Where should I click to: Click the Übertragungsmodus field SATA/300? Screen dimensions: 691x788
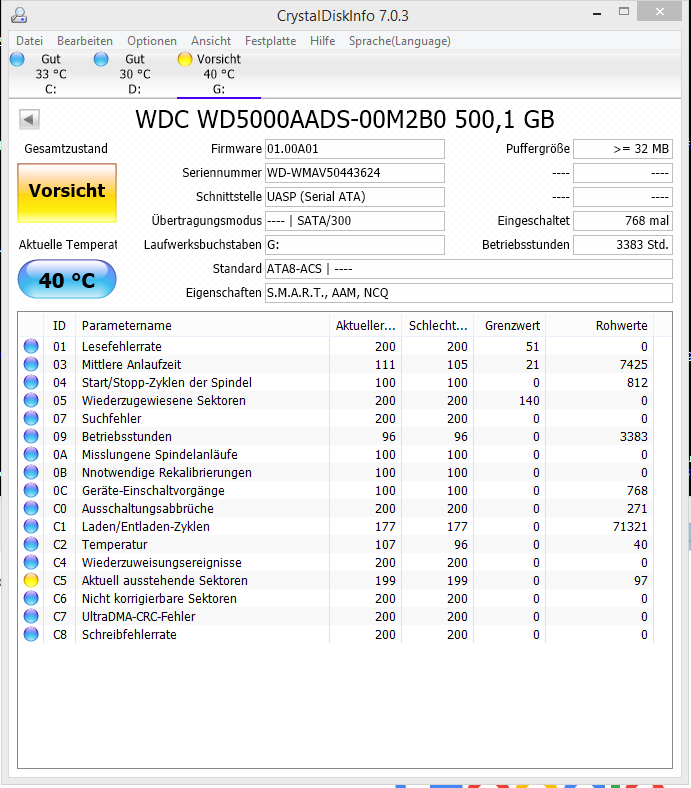click(355, 221)
